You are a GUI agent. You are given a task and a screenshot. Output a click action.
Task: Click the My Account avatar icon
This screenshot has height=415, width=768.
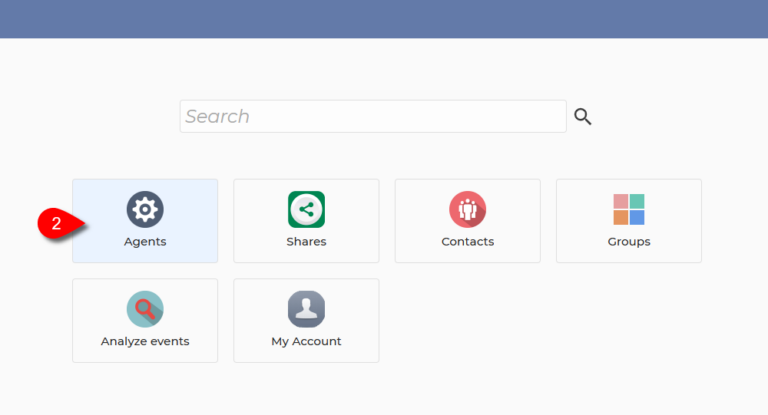coord(306,309)
